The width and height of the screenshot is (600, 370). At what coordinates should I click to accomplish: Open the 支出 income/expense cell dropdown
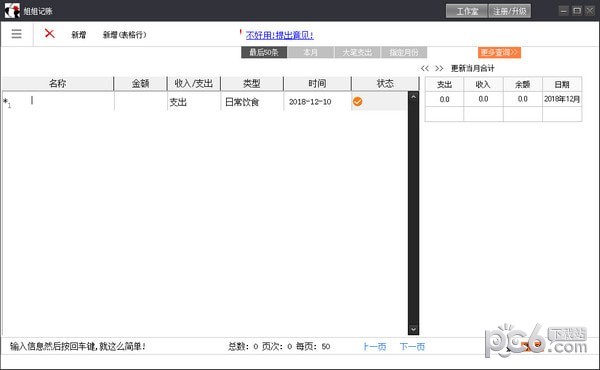click(x=194, y=101)
